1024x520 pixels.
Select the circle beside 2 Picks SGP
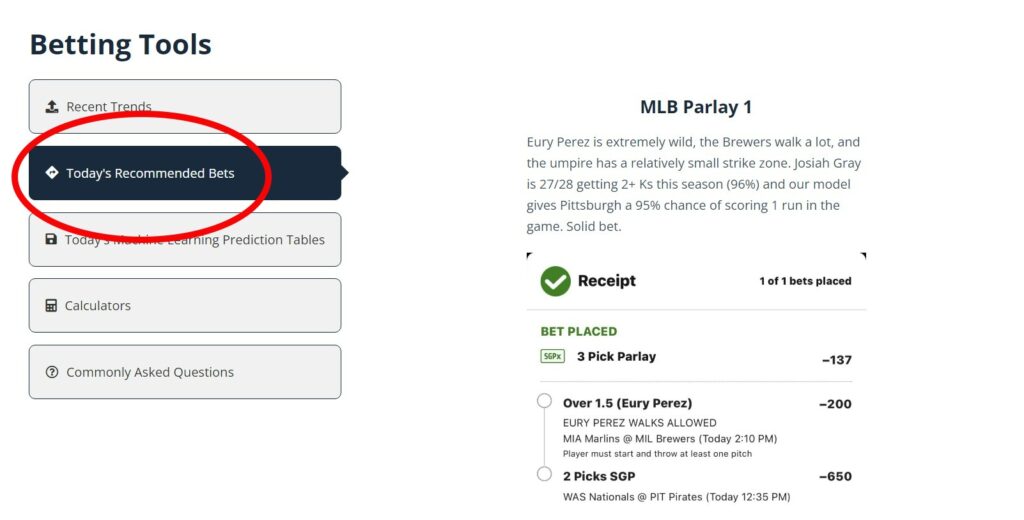(544, 474)
